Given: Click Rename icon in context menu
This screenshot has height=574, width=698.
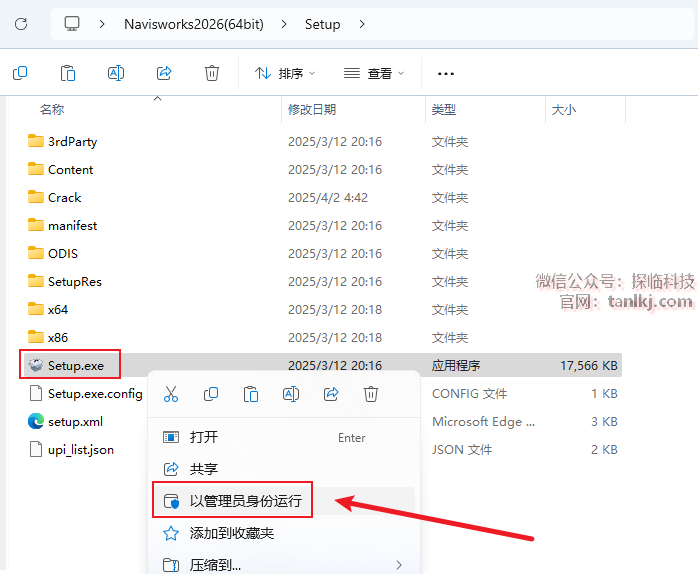Looking at the screenshot, I should 291,394.
